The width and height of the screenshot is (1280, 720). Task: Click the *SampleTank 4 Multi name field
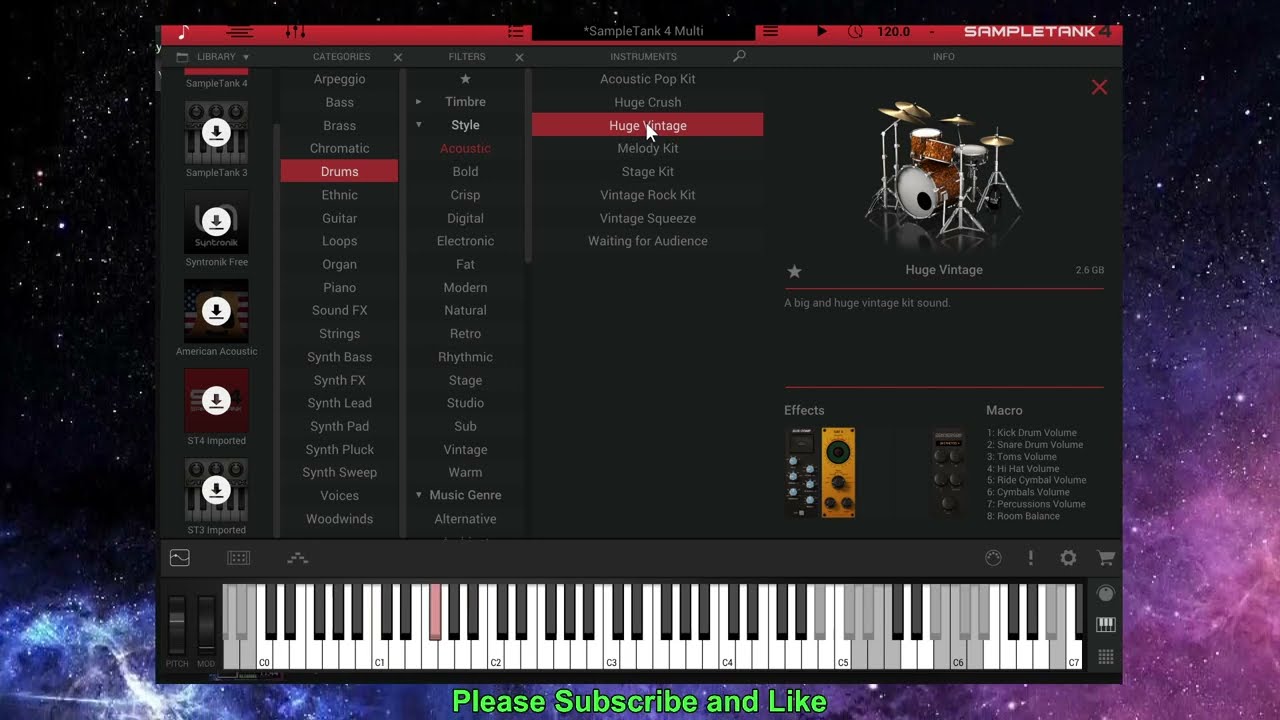click(x=643, y=32)
